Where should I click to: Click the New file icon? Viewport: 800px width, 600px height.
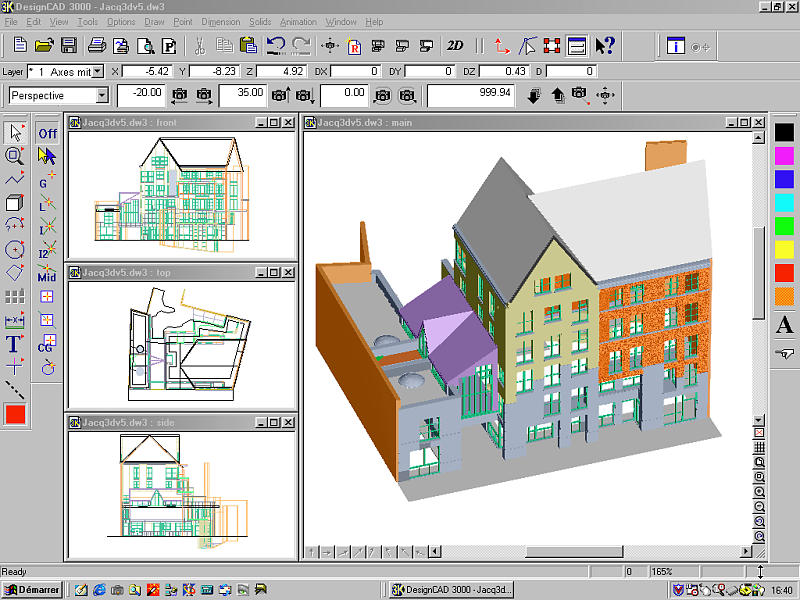(x=19, y=45)
